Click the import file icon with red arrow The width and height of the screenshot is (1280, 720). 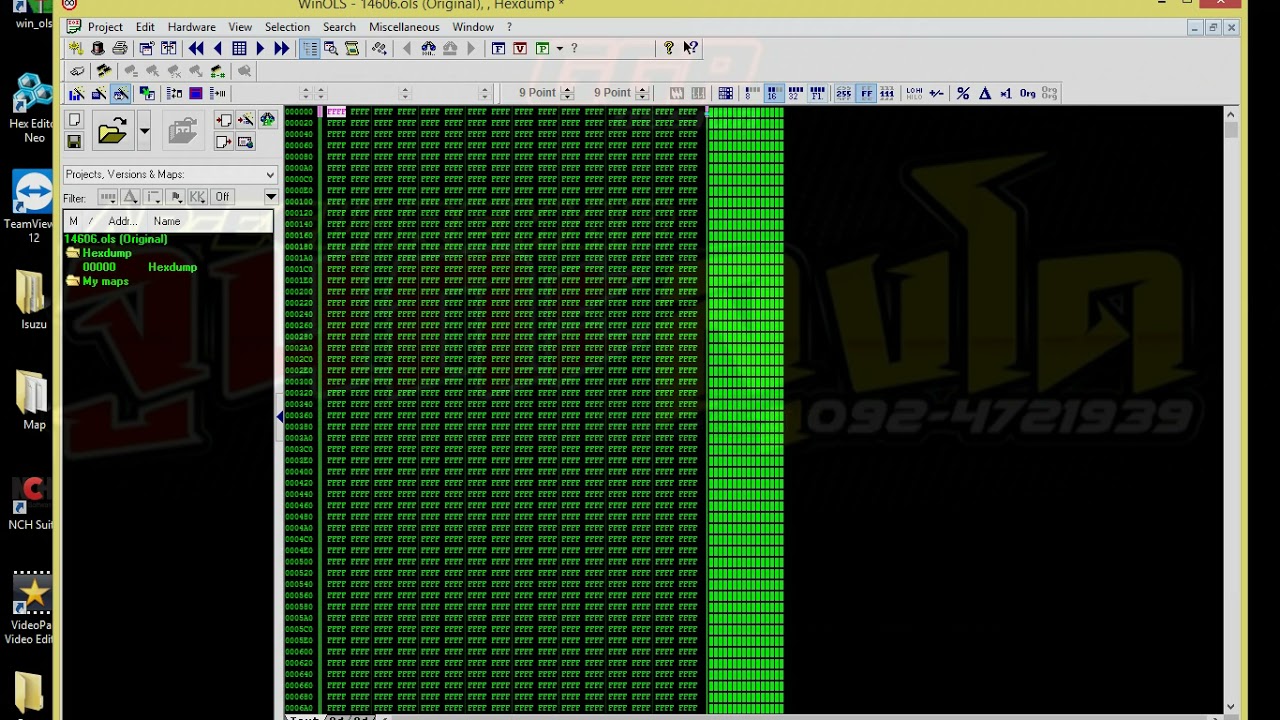click(x=223, y=120)
